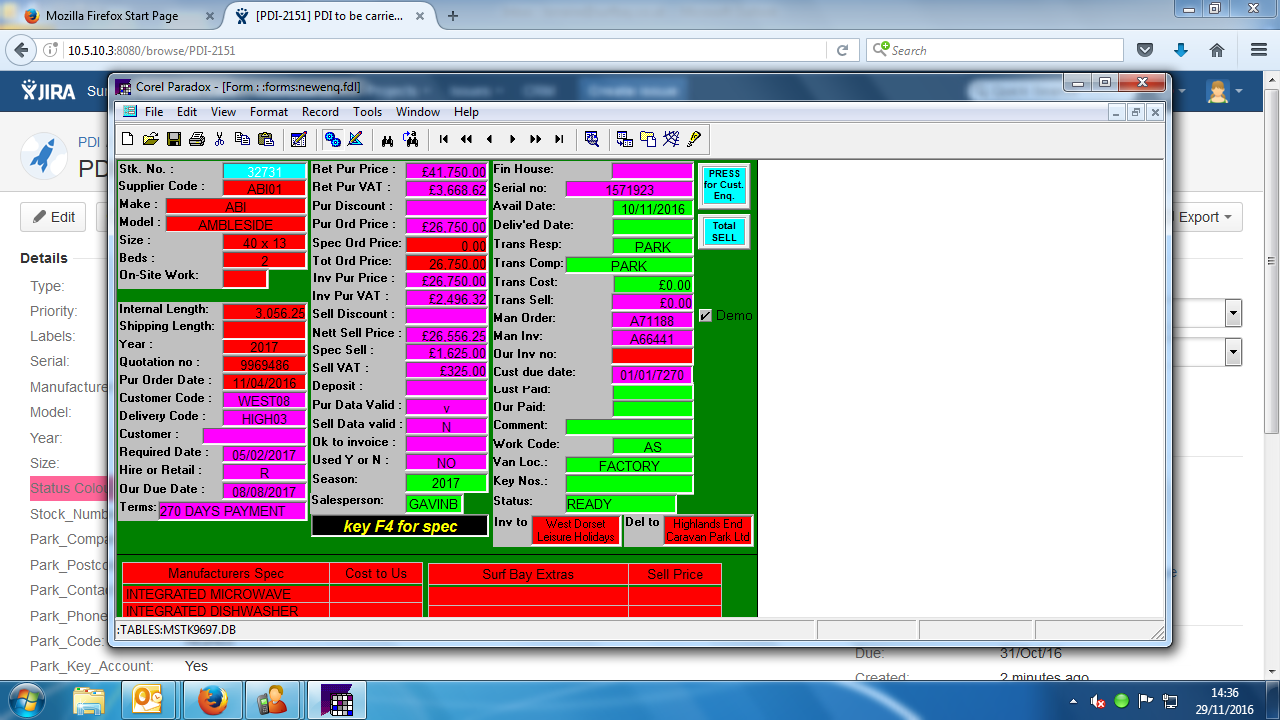
Task: Click the Ret Pur Price field £41,750.00
Action: (446, 172)
